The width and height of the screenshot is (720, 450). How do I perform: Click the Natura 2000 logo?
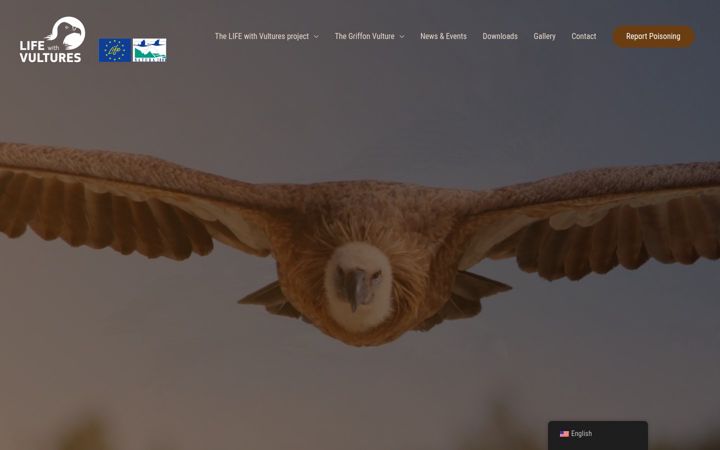click(x=150, y=50)
